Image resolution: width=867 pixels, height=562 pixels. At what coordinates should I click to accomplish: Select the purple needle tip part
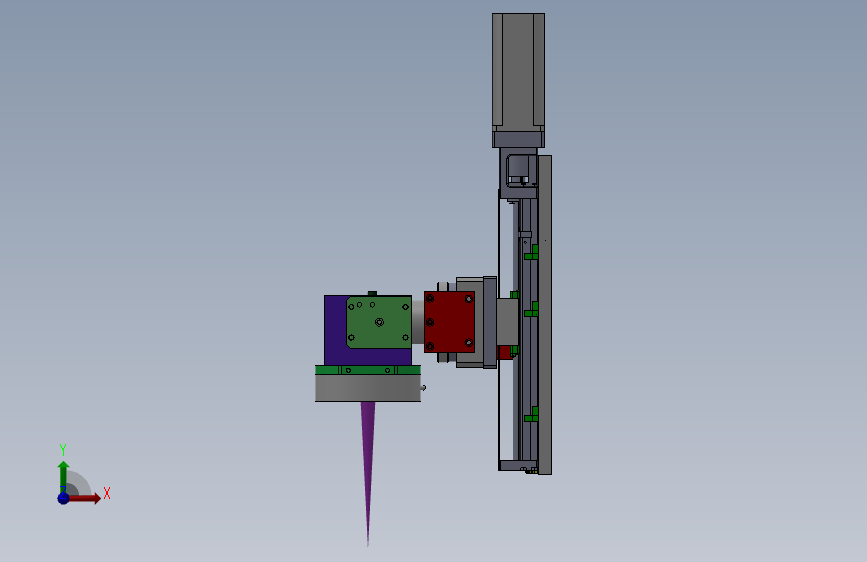[x=368, y=473]
